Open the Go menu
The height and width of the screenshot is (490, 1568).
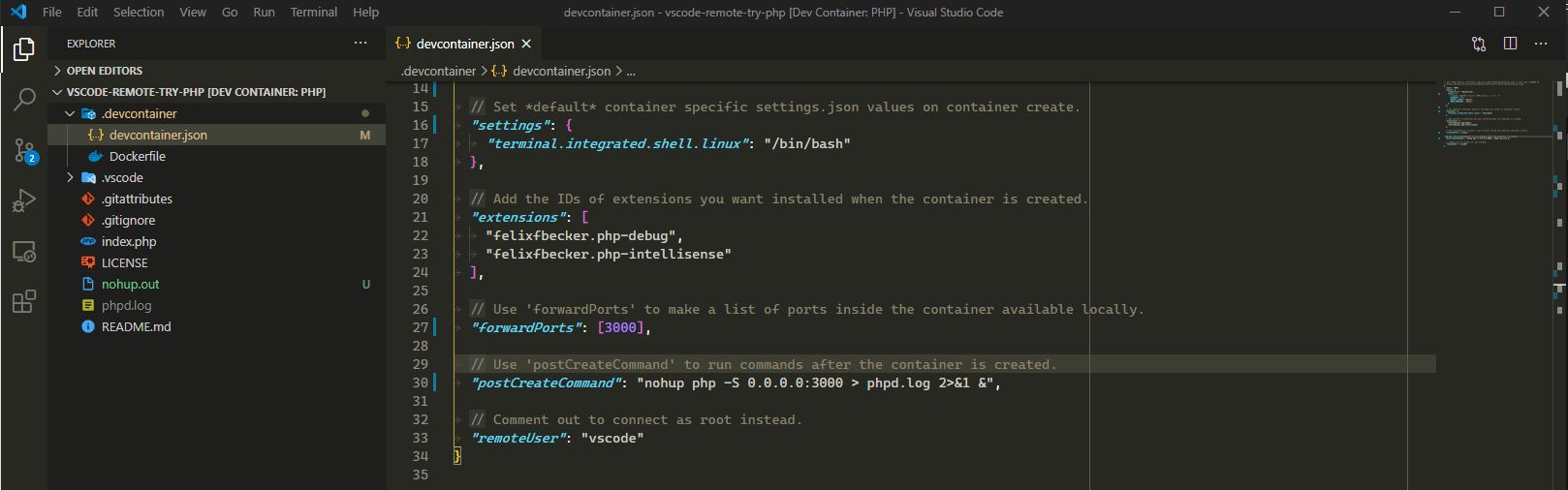point(230,12)
